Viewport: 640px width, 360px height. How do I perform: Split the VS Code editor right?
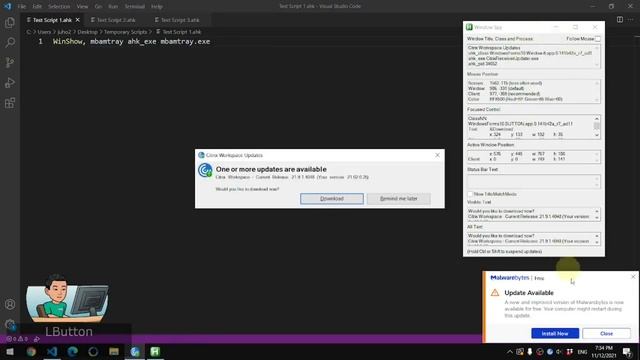(620, 20)
